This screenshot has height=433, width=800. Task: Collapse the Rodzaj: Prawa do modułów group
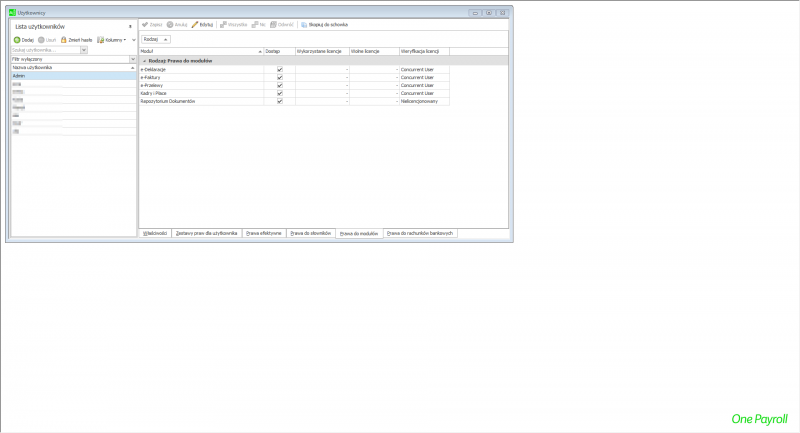144,61
